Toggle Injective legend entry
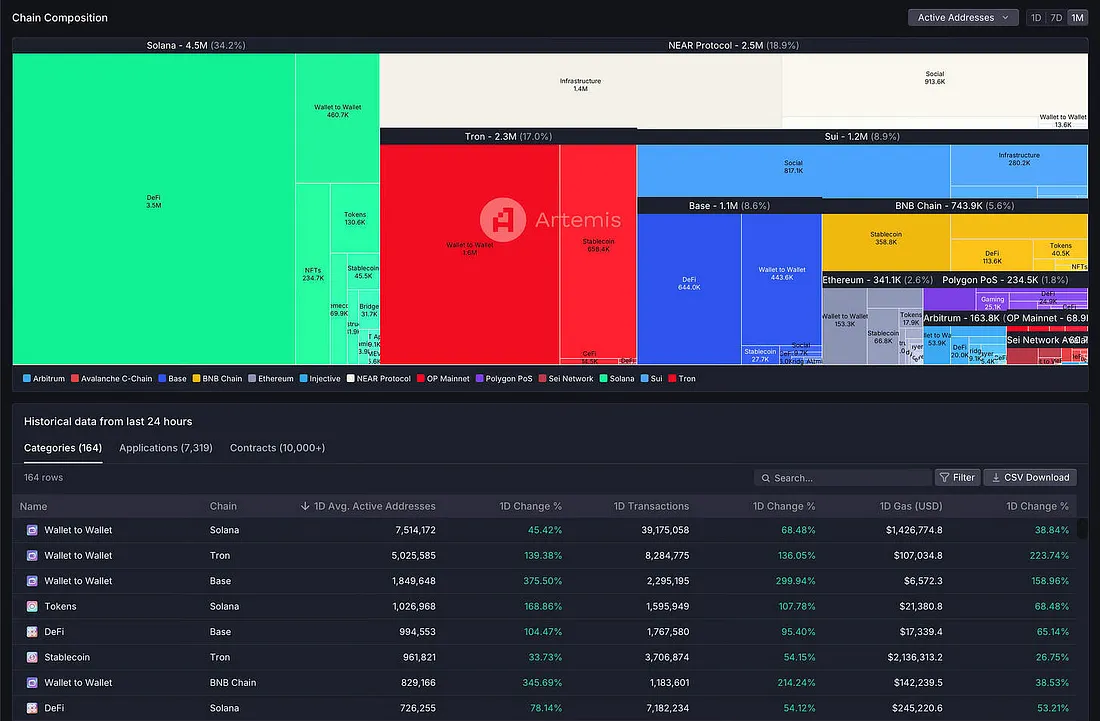1100x721 pixels. click(x=320, y=379)
